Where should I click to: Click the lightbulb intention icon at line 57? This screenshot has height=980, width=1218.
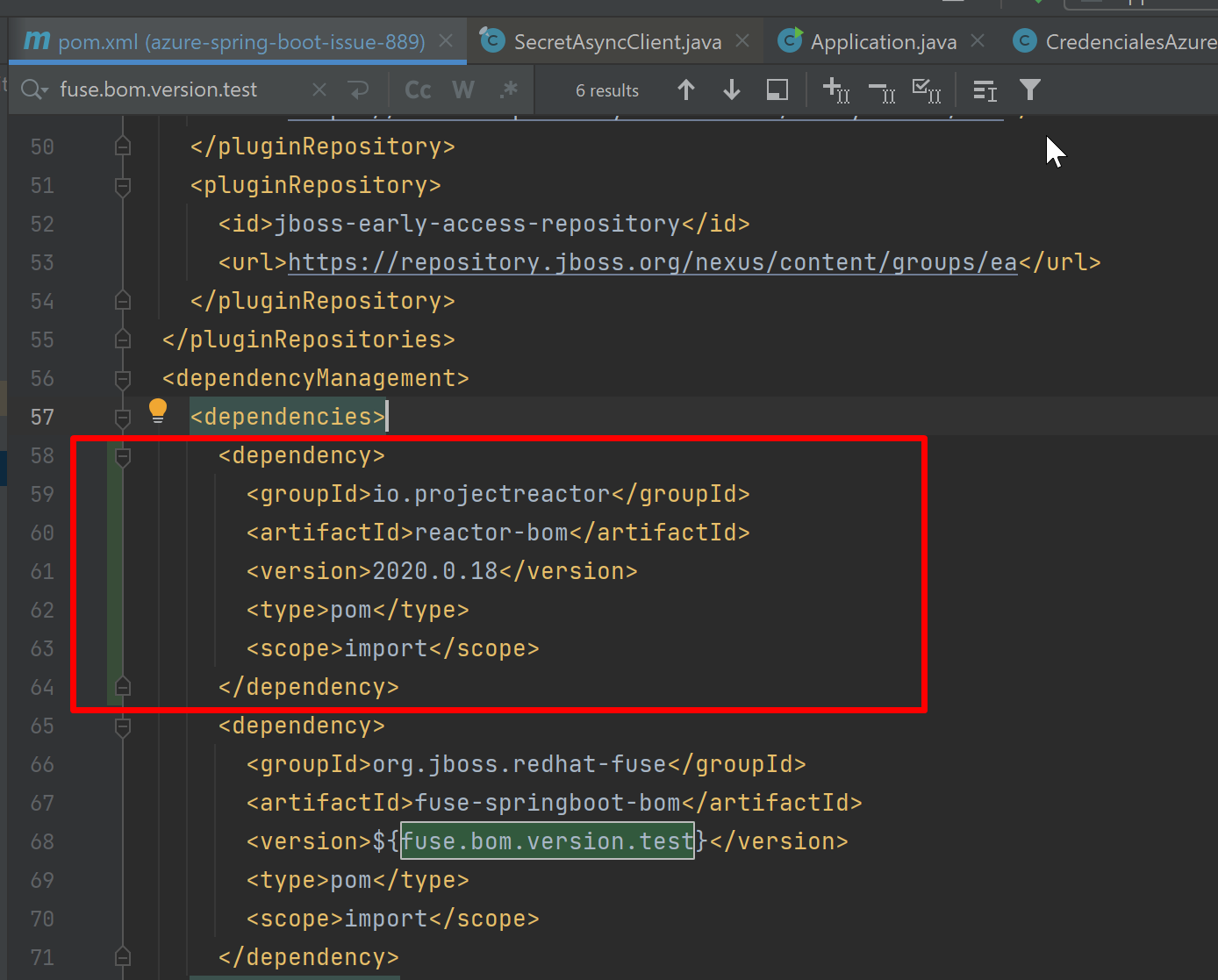click(158, 410)
